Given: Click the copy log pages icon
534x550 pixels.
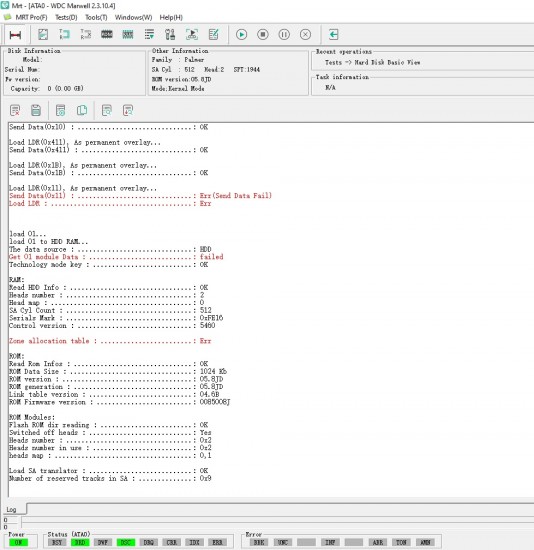Looking at the screenshot, I should [x=82, y=110].
